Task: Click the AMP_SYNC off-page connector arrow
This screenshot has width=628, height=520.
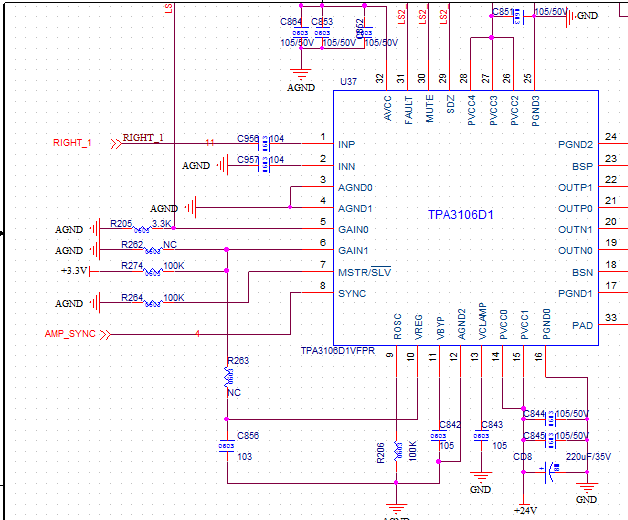Action: [x=105, y=334]
